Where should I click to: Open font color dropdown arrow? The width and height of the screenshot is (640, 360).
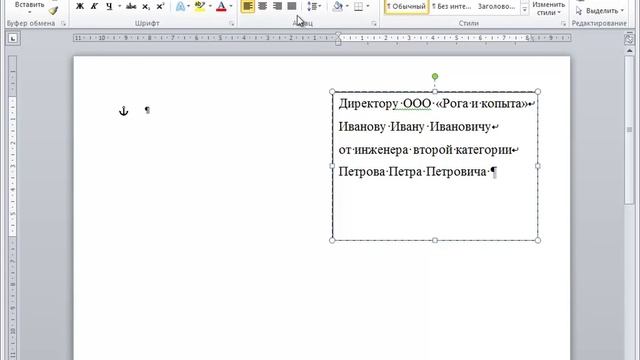pos(231,6)
